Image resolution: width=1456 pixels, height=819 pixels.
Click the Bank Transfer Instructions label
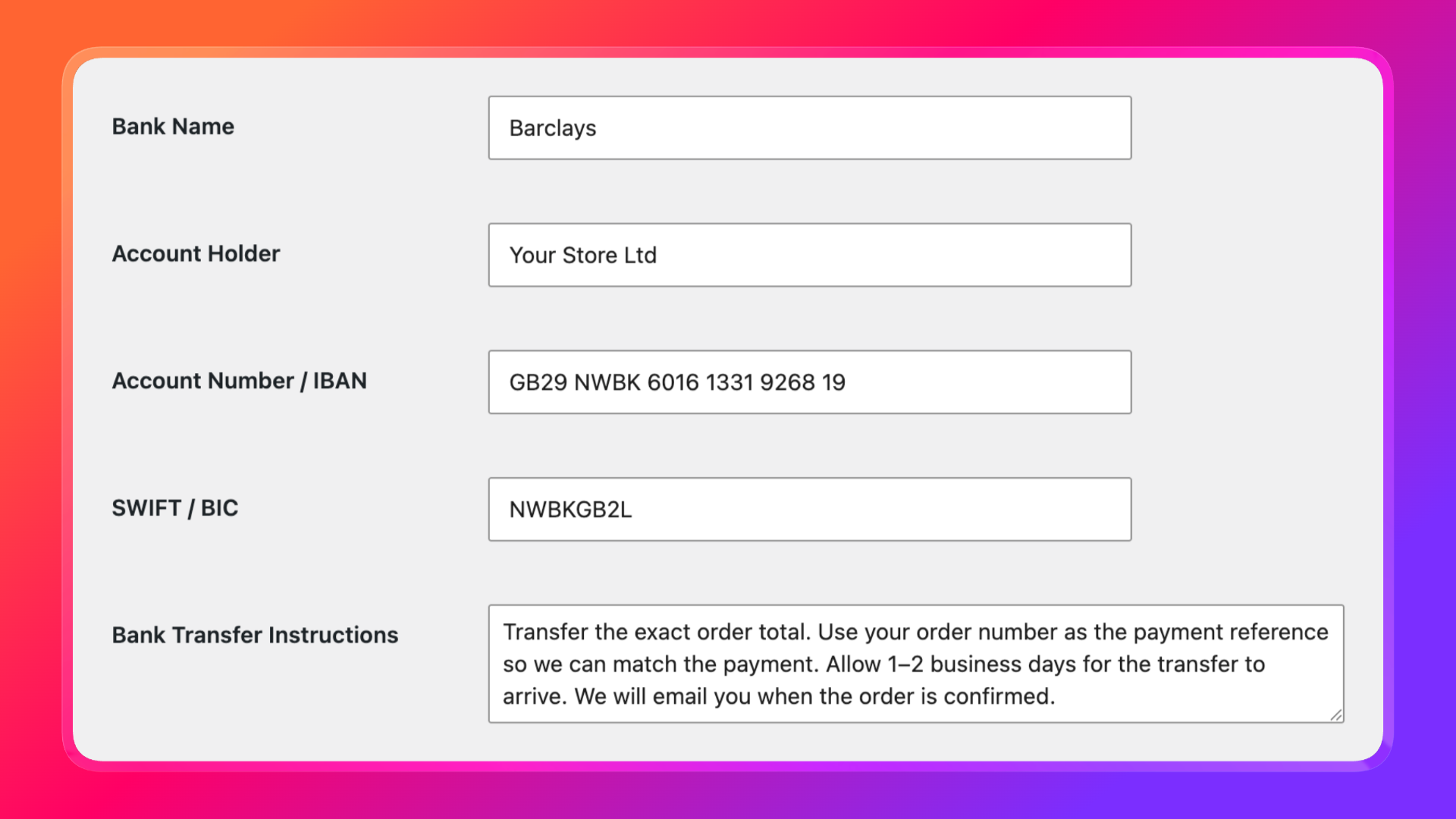[x=255, y=635]
